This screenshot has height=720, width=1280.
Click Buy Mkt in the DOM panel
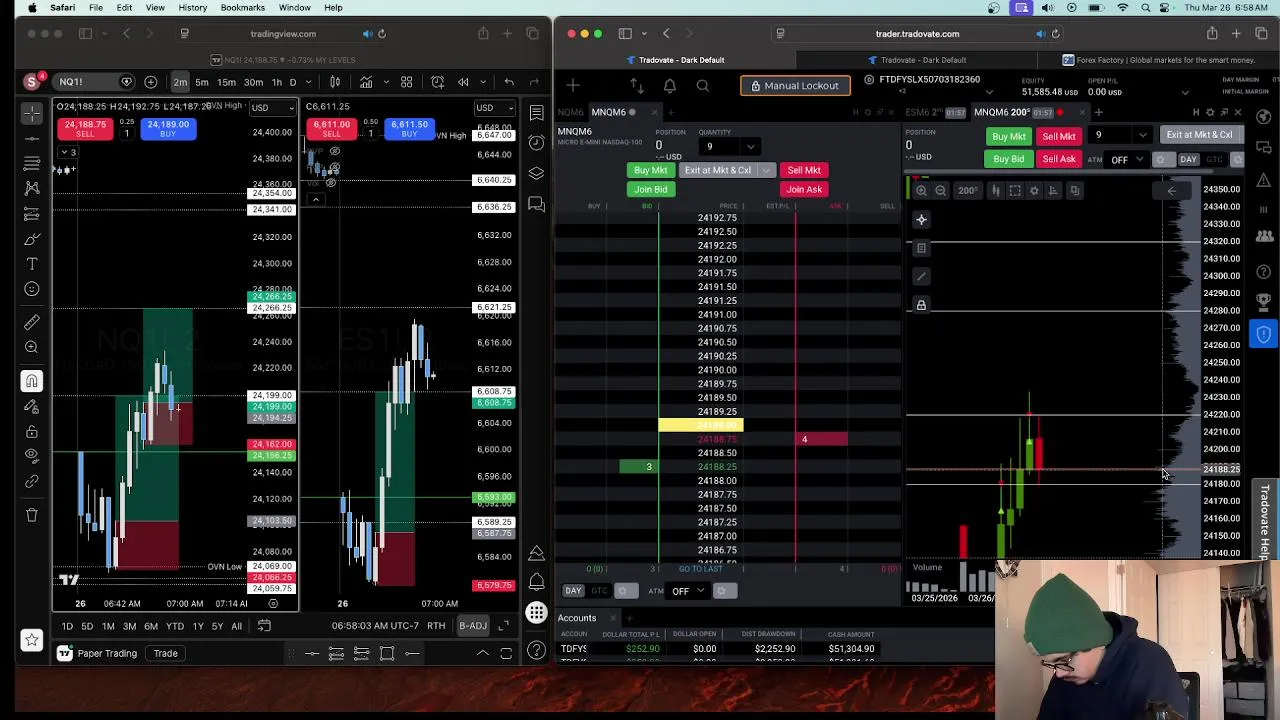coord(650,170)
